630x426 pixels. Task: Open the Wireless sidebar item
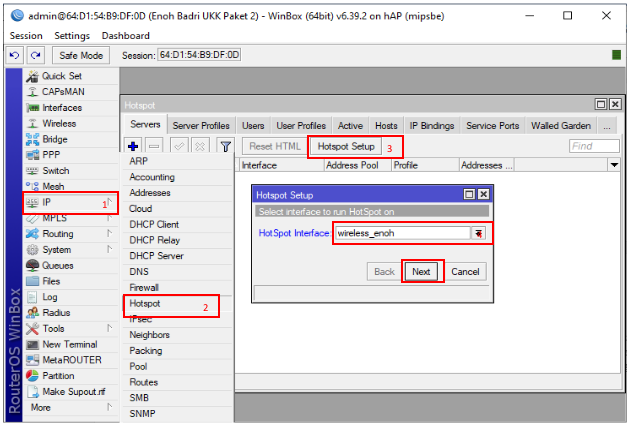pos(71,123)
